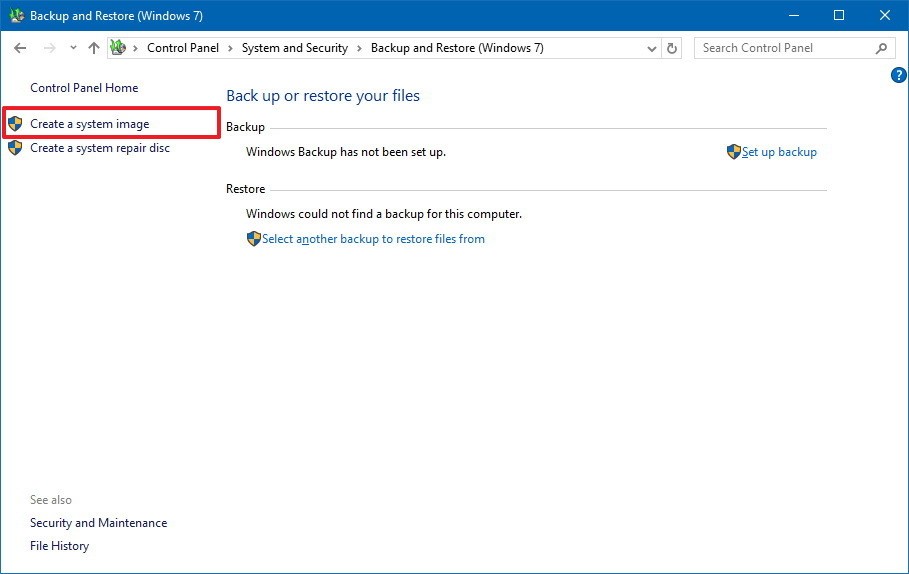Open Create a system repair disc
Screen dimensions: 909x574
tap(100, 148)
